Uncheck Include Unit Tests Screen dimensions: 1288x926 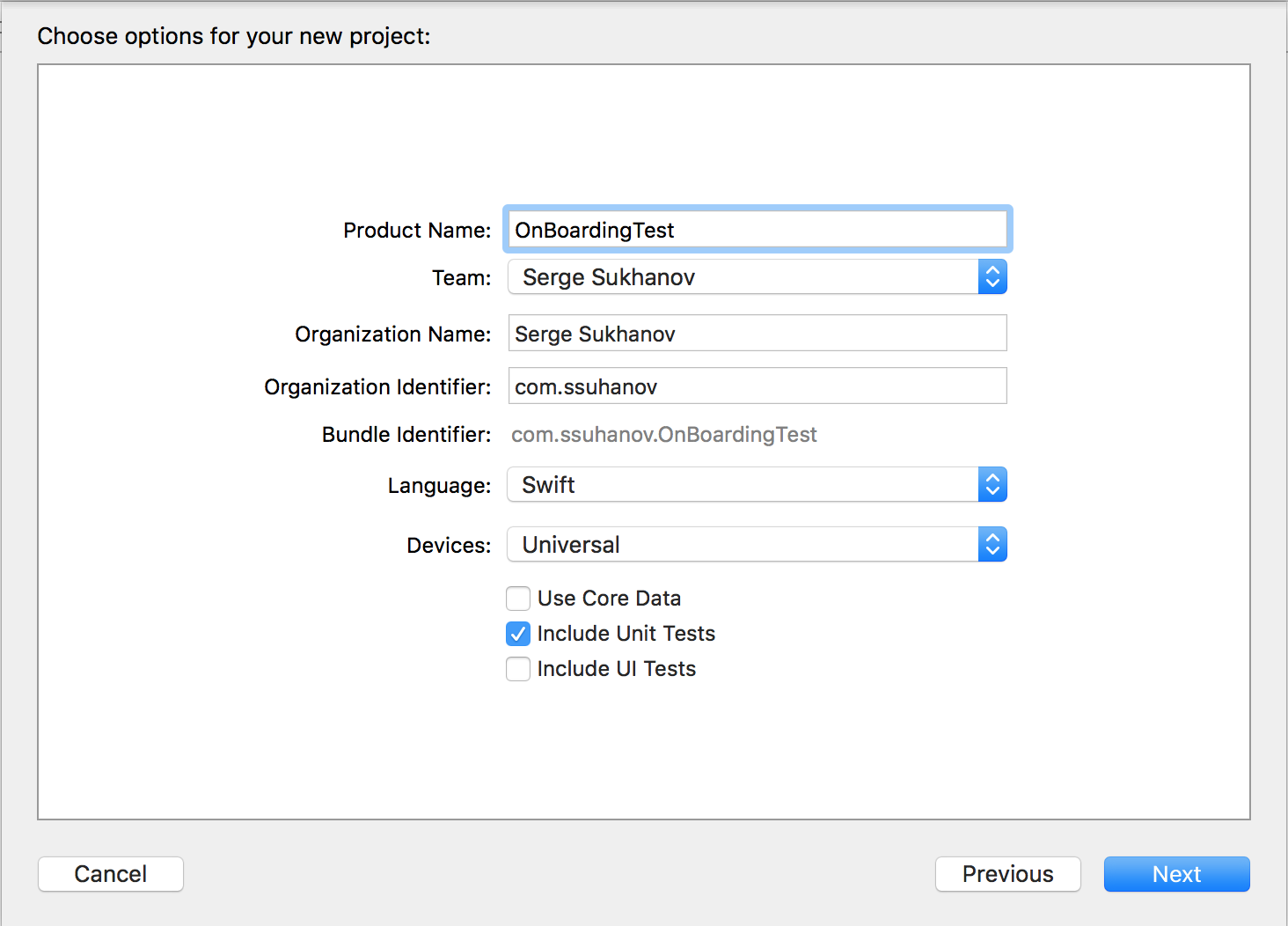coord(518,634)
